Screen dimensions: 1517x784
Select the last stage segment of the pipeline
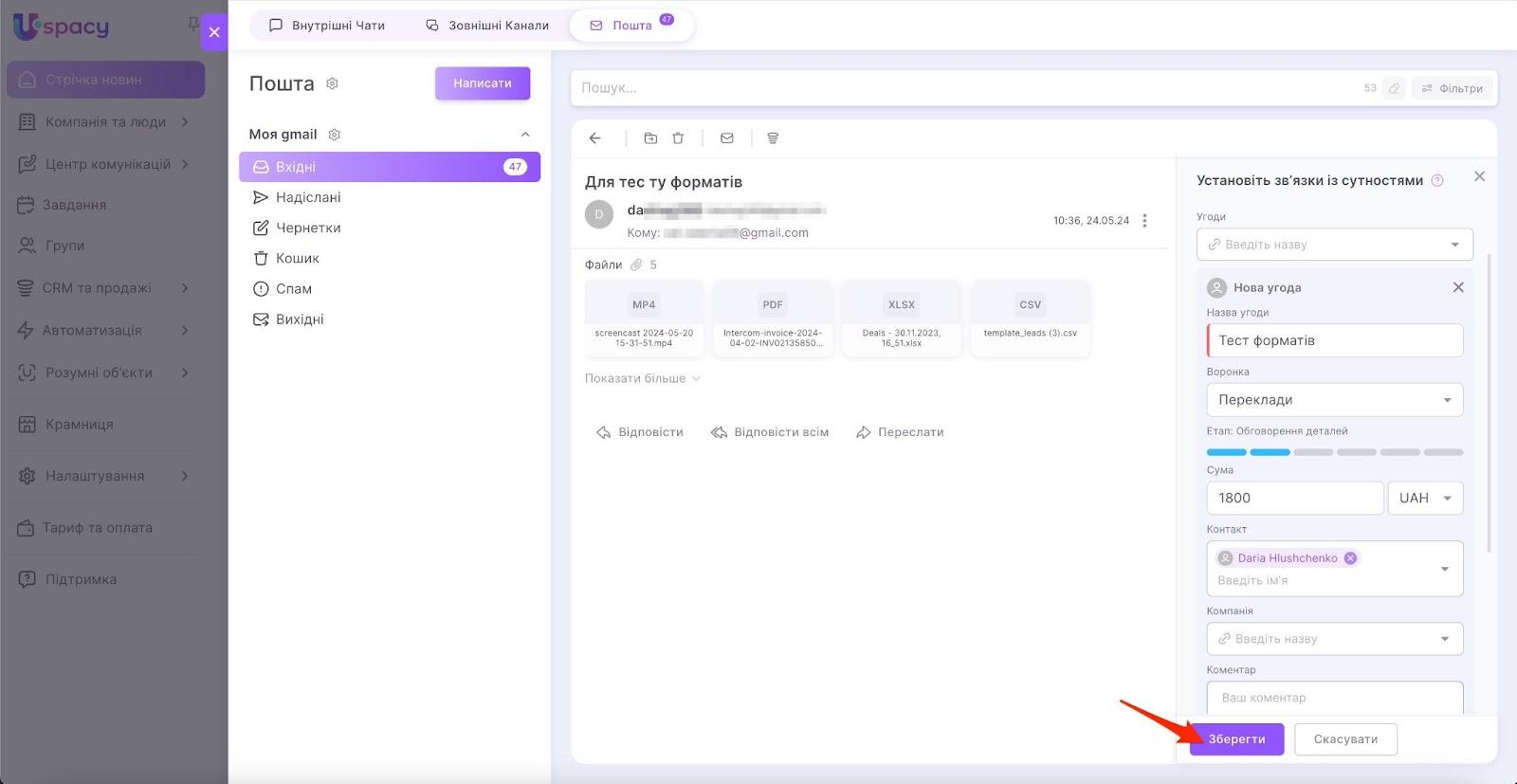tap(1444, 452)
